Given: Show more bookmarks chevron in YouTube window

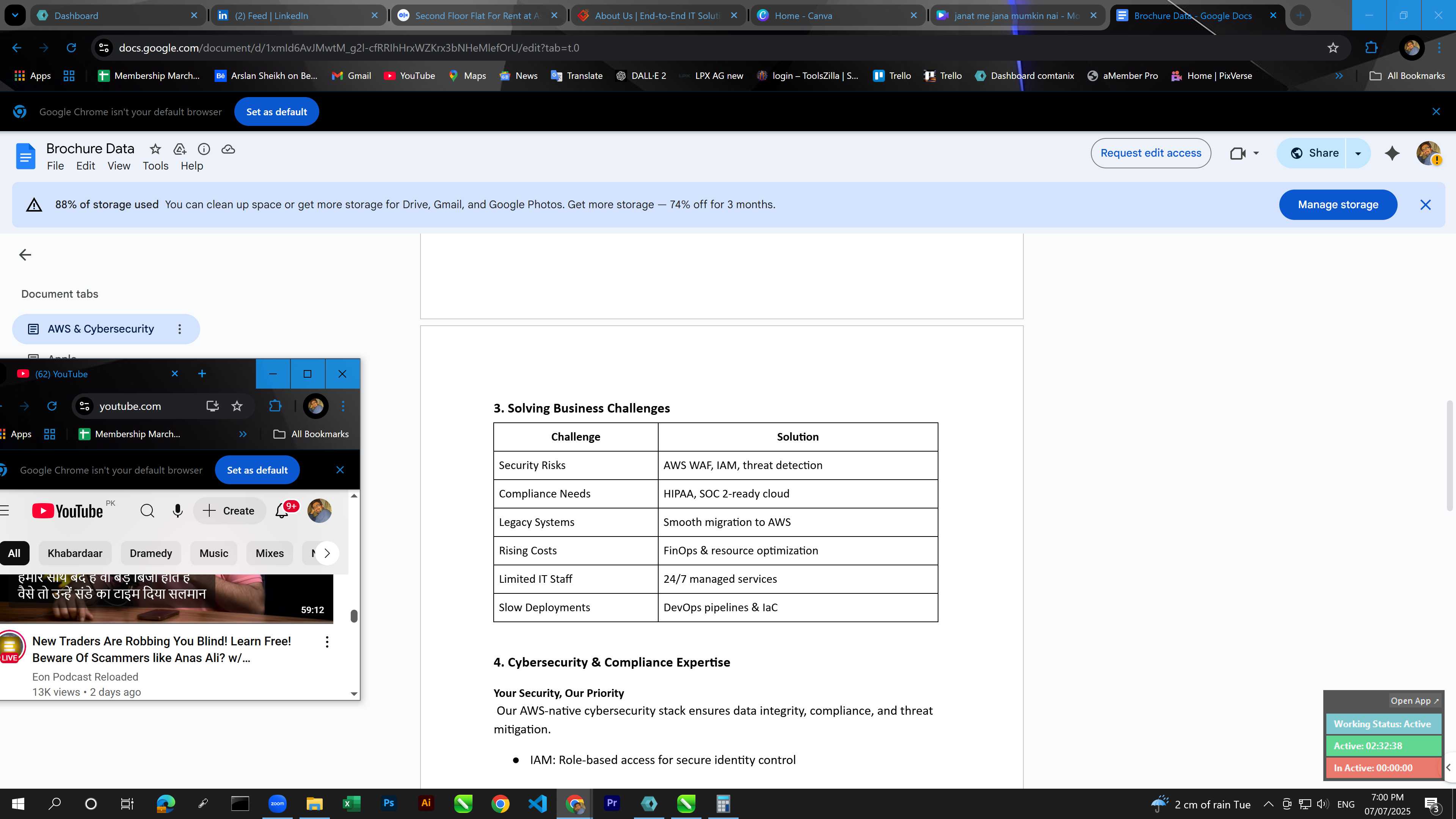Looking at the screenshot, I should pyautogui.click(x=243, y=434).
